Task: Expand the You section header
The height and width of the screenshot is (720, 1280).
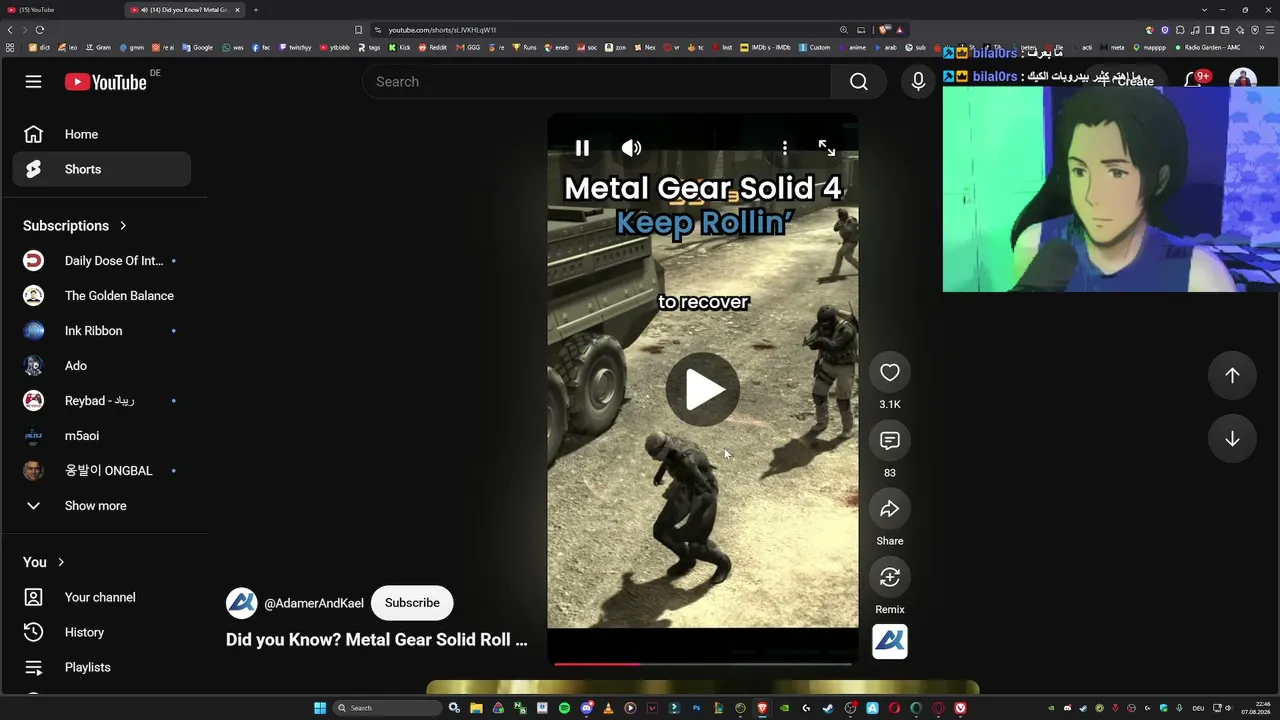Action: click(44, 562)
